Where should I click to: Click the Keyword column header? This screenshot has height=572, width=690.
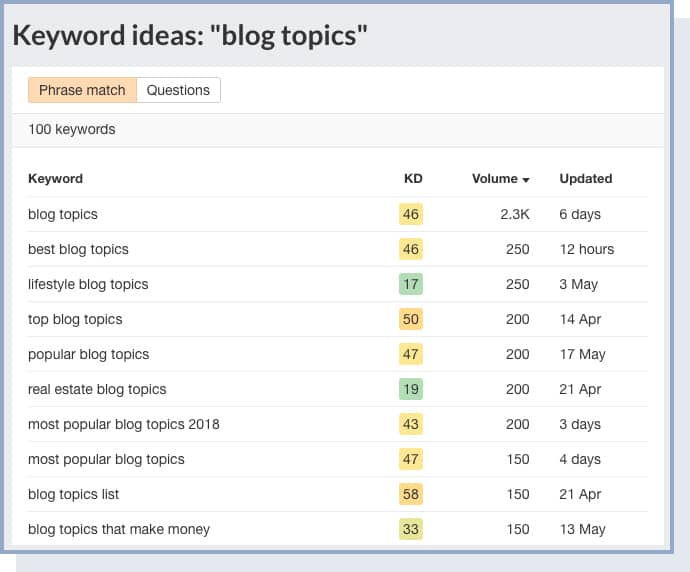(55, 179)
